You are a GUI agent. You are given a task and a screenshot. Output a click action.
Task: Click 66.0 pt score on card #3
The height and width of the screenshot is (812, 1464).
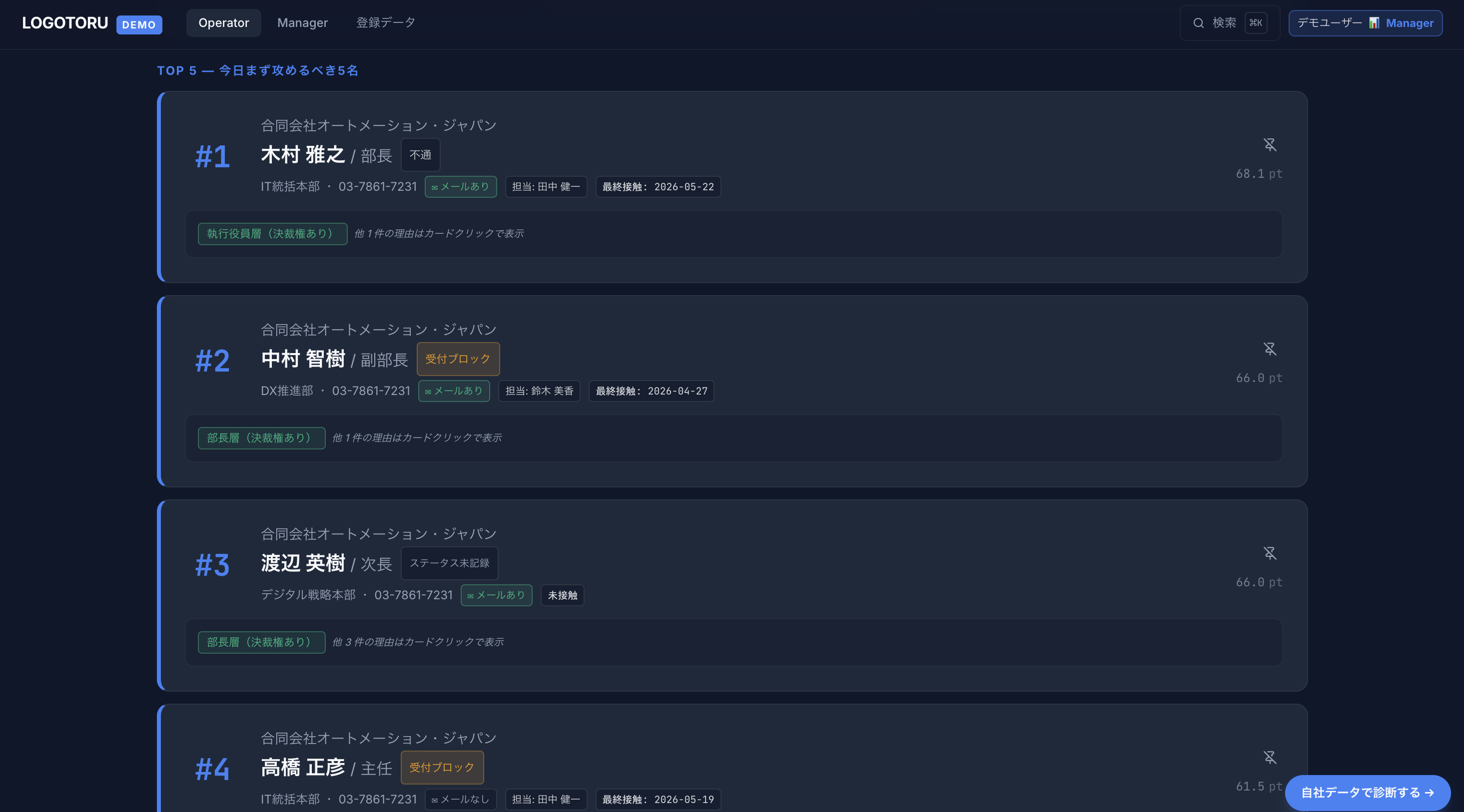point(1259,582)
